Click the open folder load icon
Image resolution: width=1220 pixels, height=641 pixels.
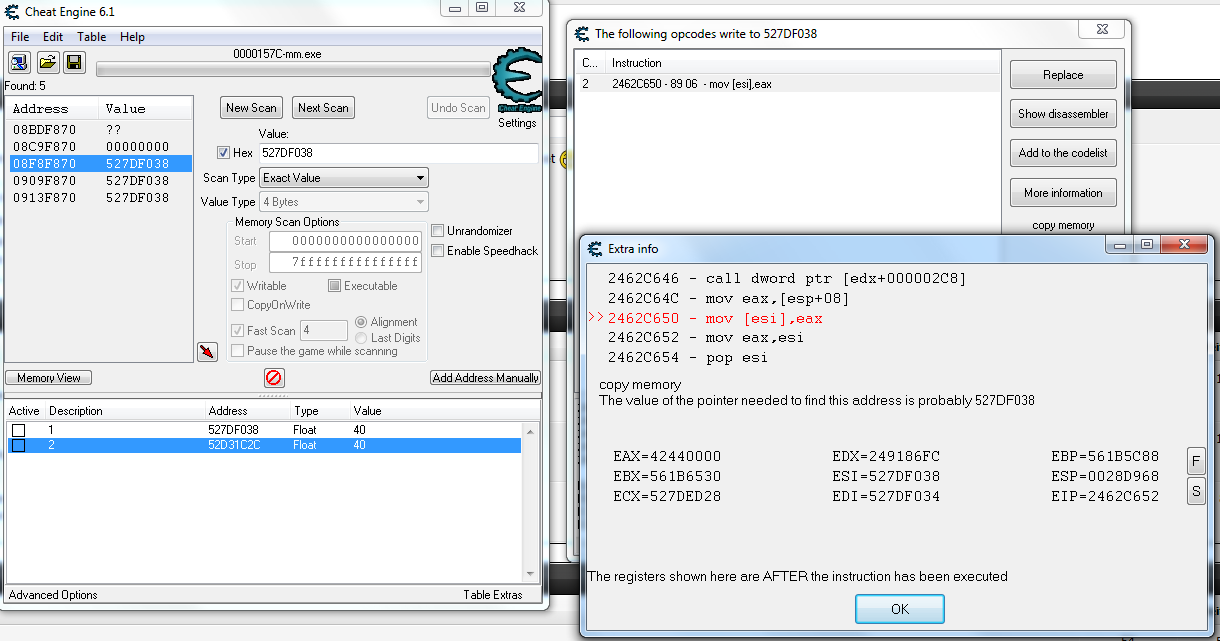coord(47,63)
